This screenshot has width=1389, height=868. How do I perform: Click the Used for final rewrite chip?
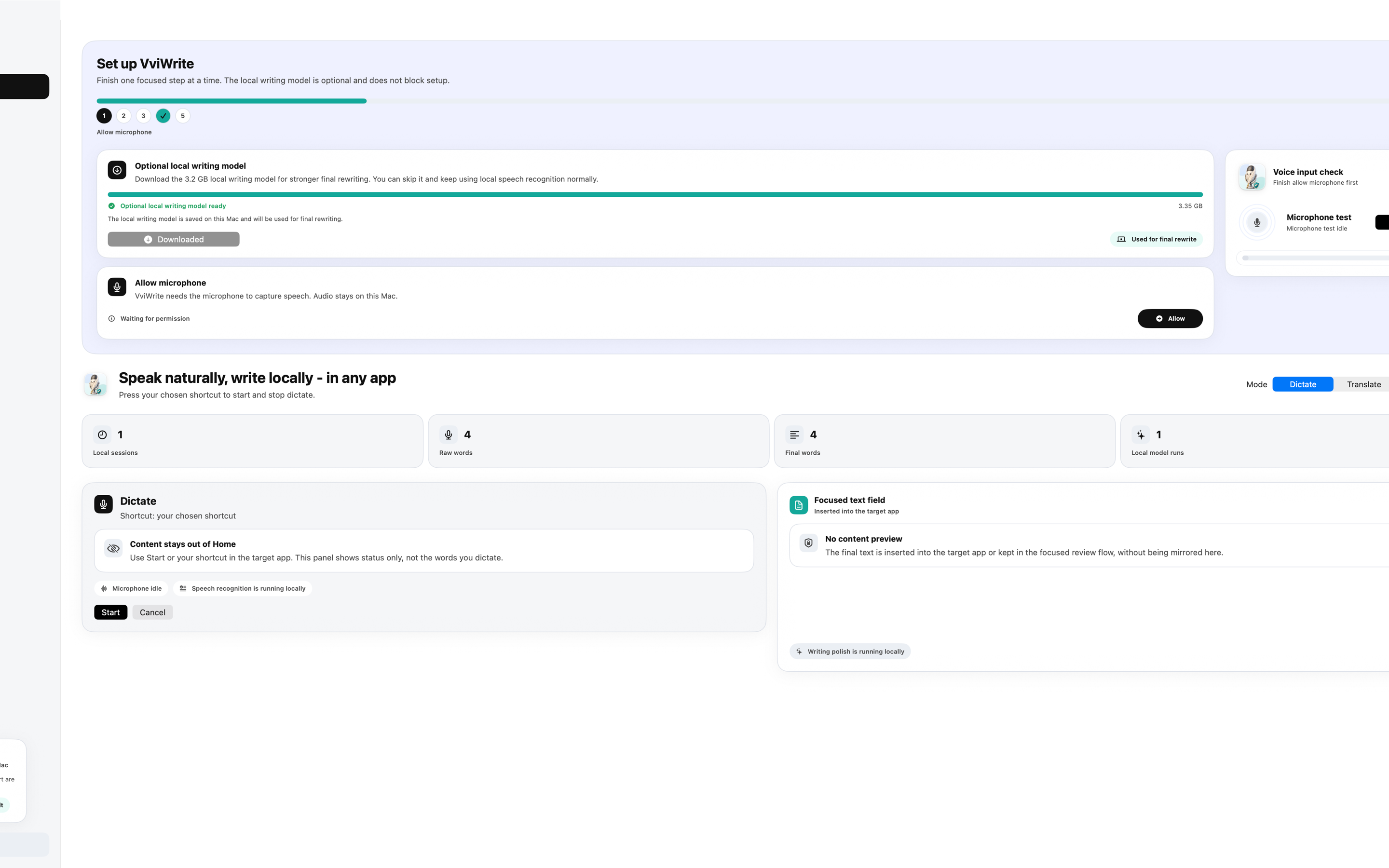point(1156,239)
